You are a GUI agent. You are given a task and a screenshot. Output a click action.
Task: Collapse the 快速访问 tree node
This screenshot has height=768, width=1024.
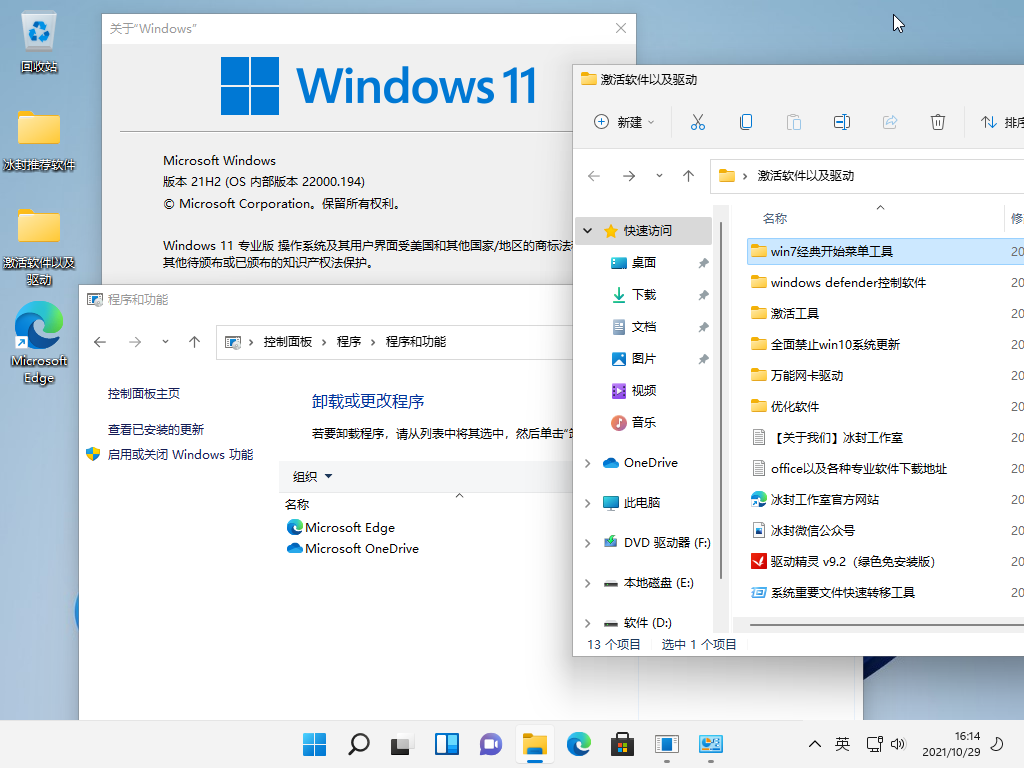[588, 231]
